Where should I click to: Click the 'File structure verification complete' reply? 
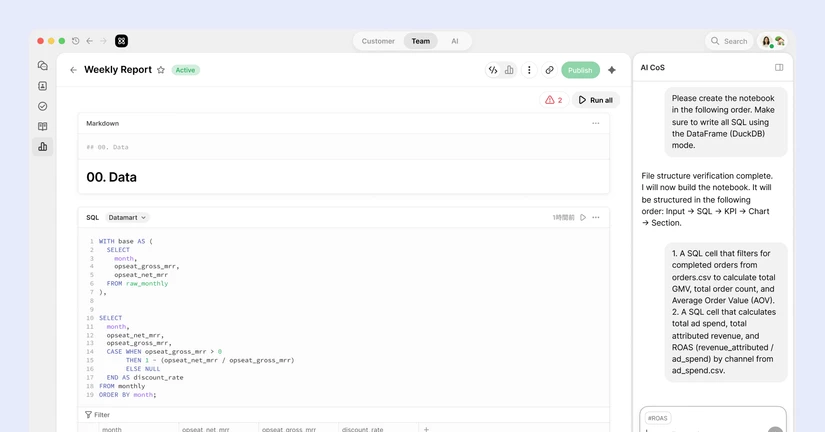click(x=707, y=199)
